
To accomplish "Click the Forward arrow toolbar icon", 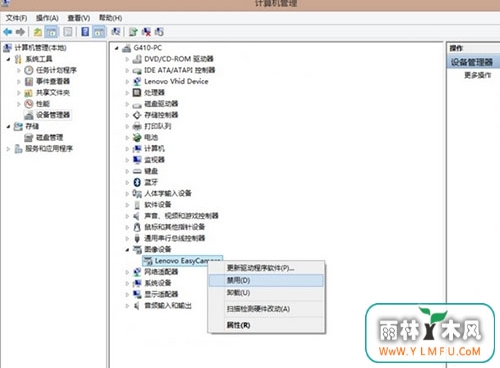I will coord(20,32).
